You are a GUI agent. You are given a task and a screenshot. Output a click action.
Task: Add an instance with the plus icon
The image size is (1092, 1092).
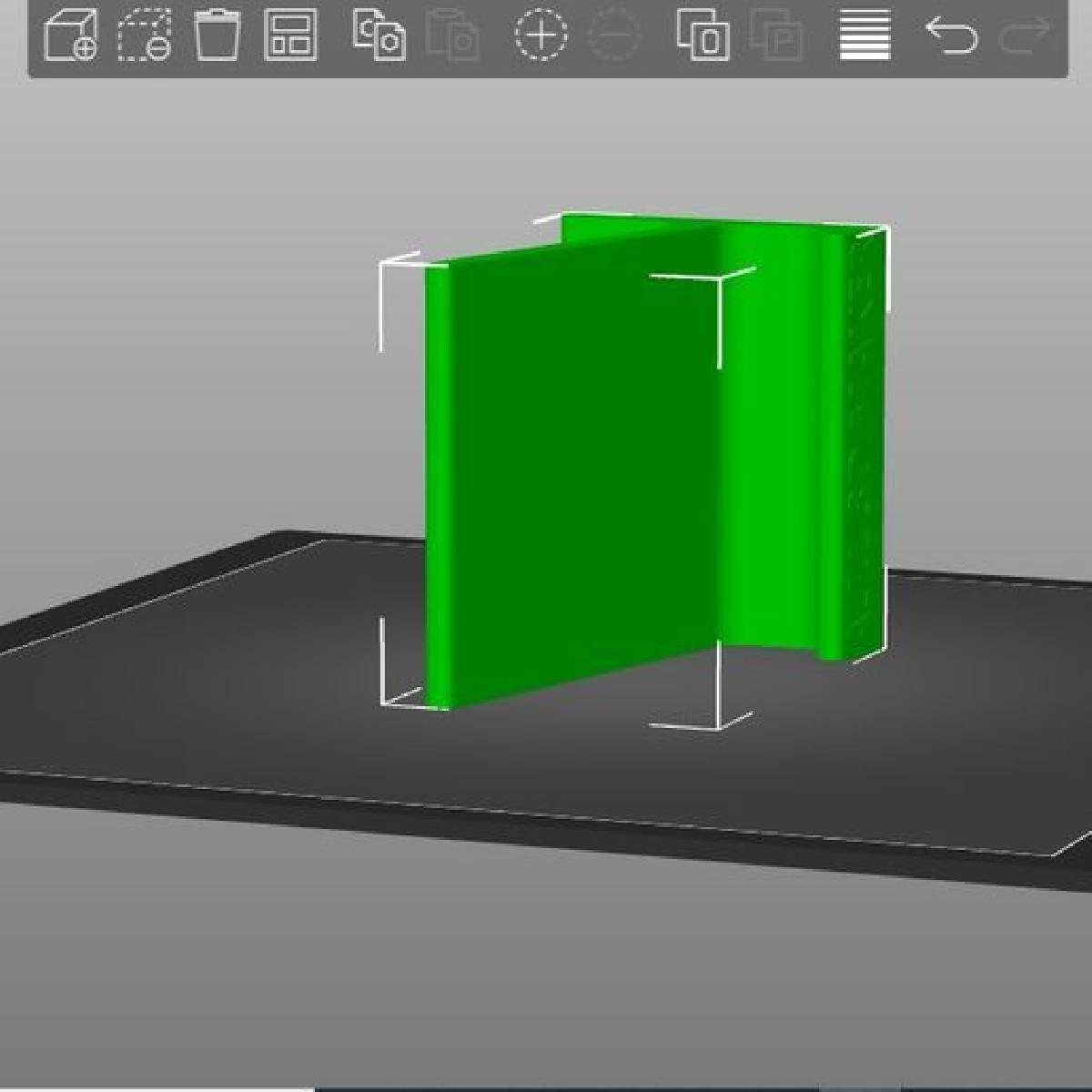point(541,36)
